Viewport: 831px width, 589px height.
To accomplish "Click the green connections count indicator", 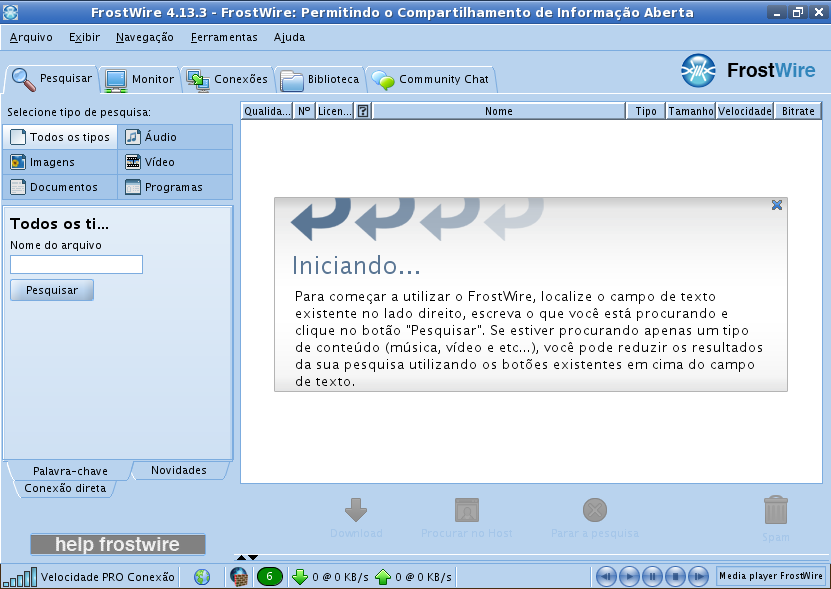I will [x=269, y=576].
